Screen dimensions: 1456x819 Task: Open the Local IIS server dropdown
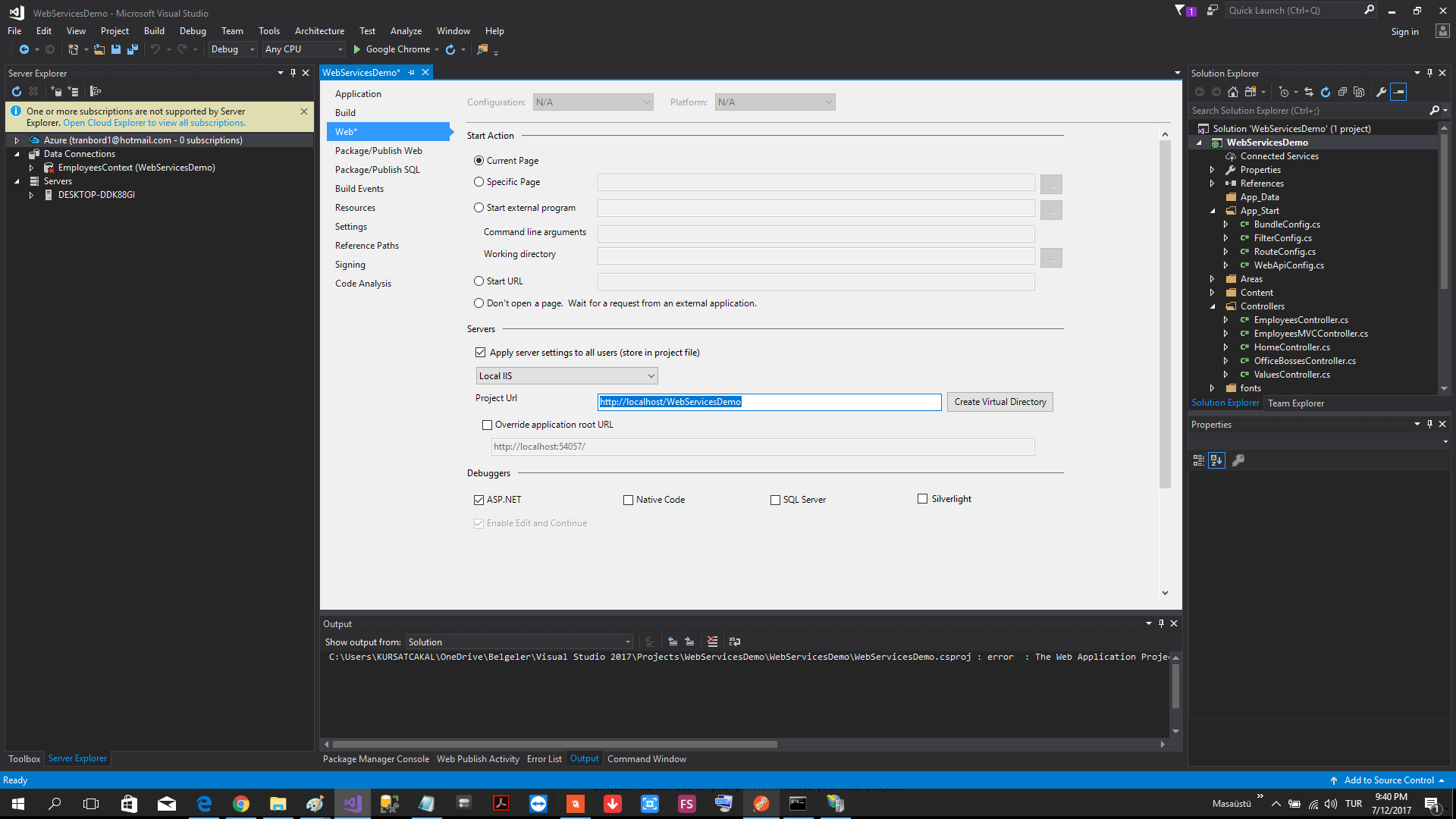pyautogui.click(x=566, y=376)
